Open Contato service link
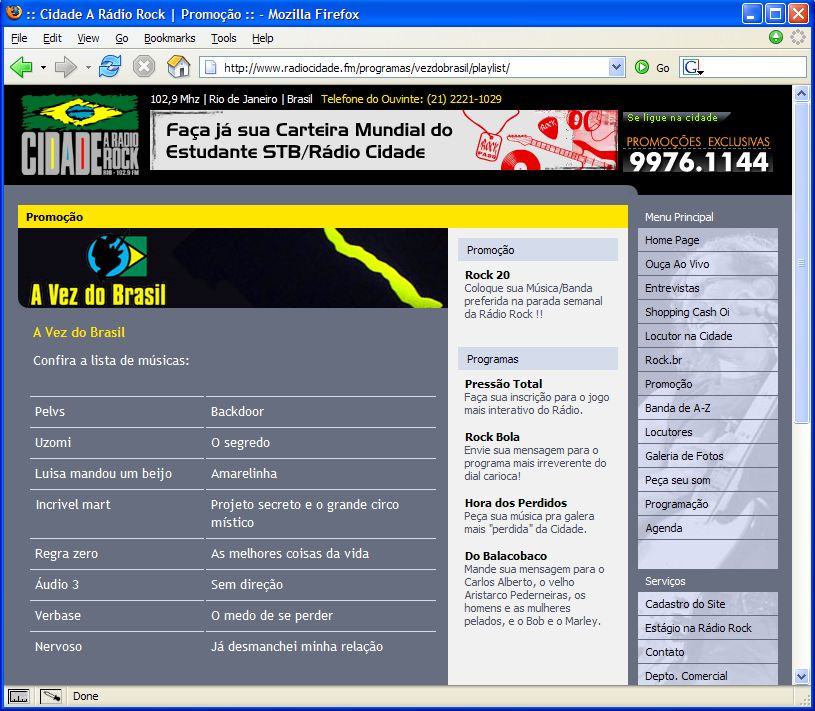 (707, 652)
